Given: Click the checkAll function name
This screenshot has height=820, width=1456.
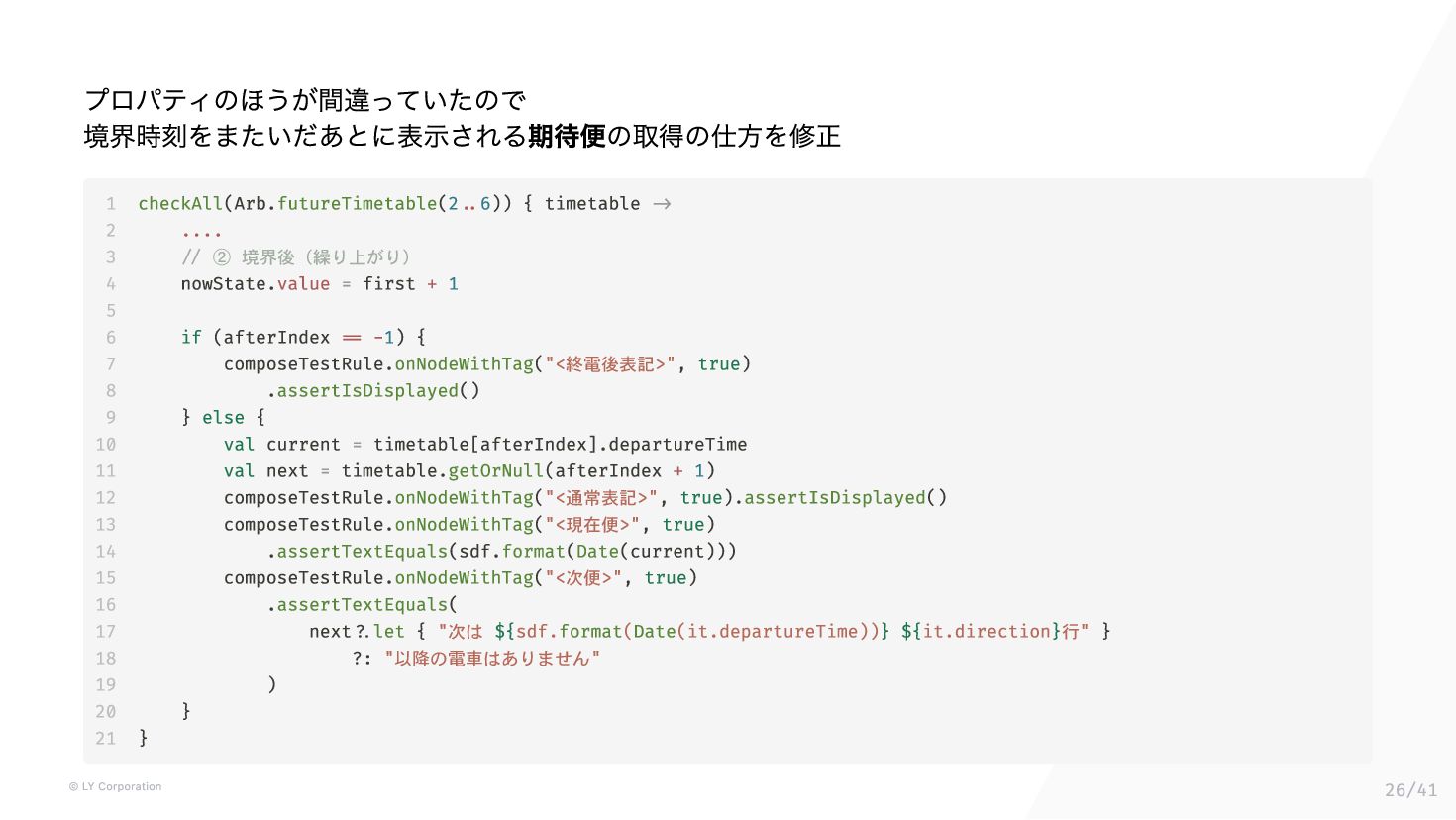Looking at the screenshot, I should click(180, 204).
